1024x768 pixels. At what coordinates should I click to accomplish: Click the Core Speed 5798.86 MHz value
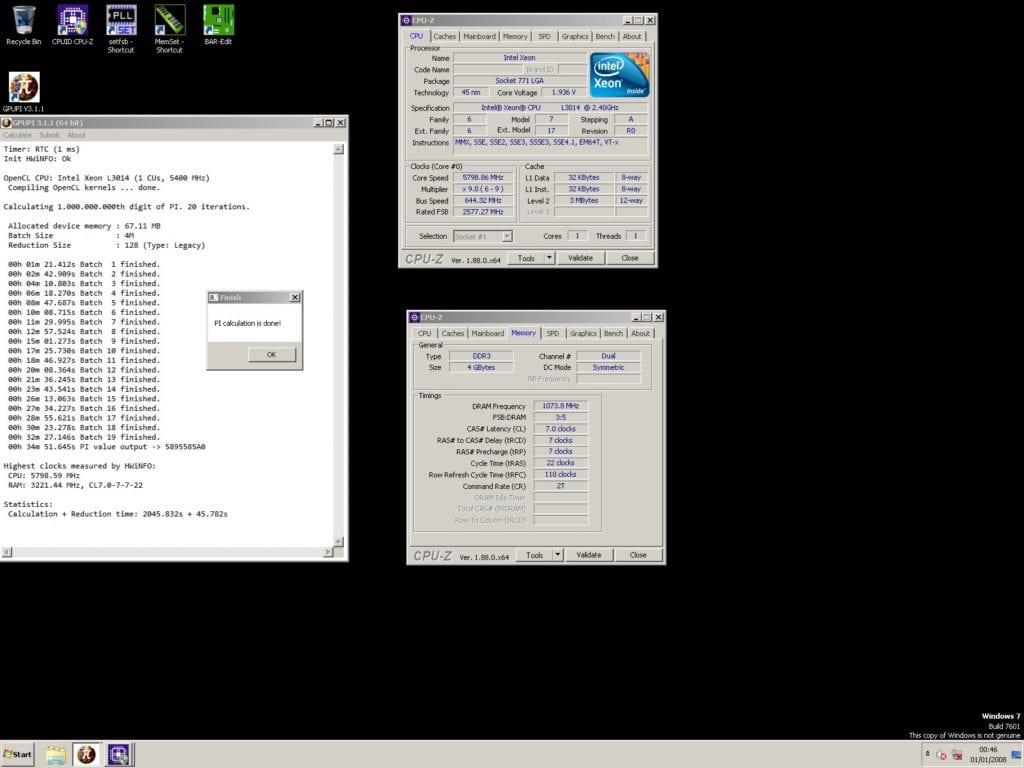tap(483, 178)
